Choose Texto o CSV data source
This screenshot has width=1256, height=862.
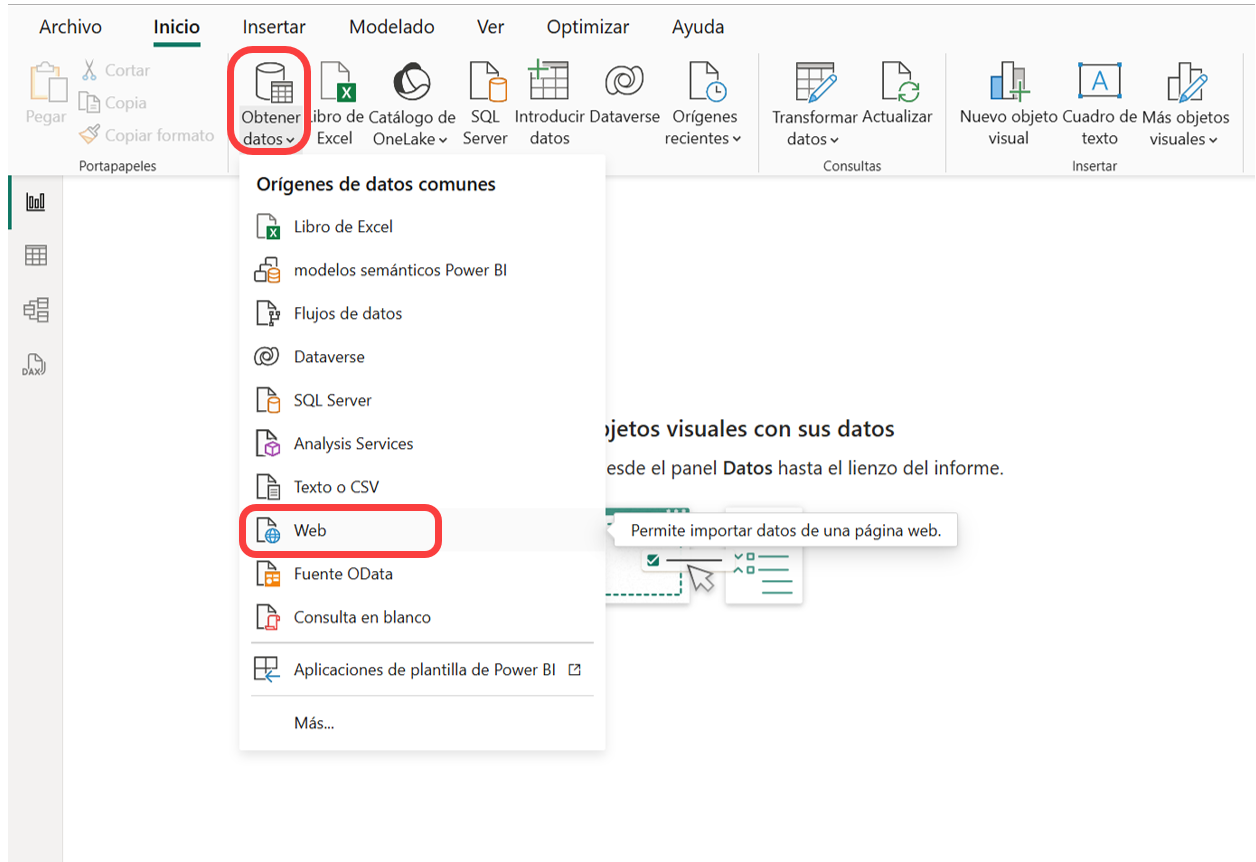pos(422,487)
